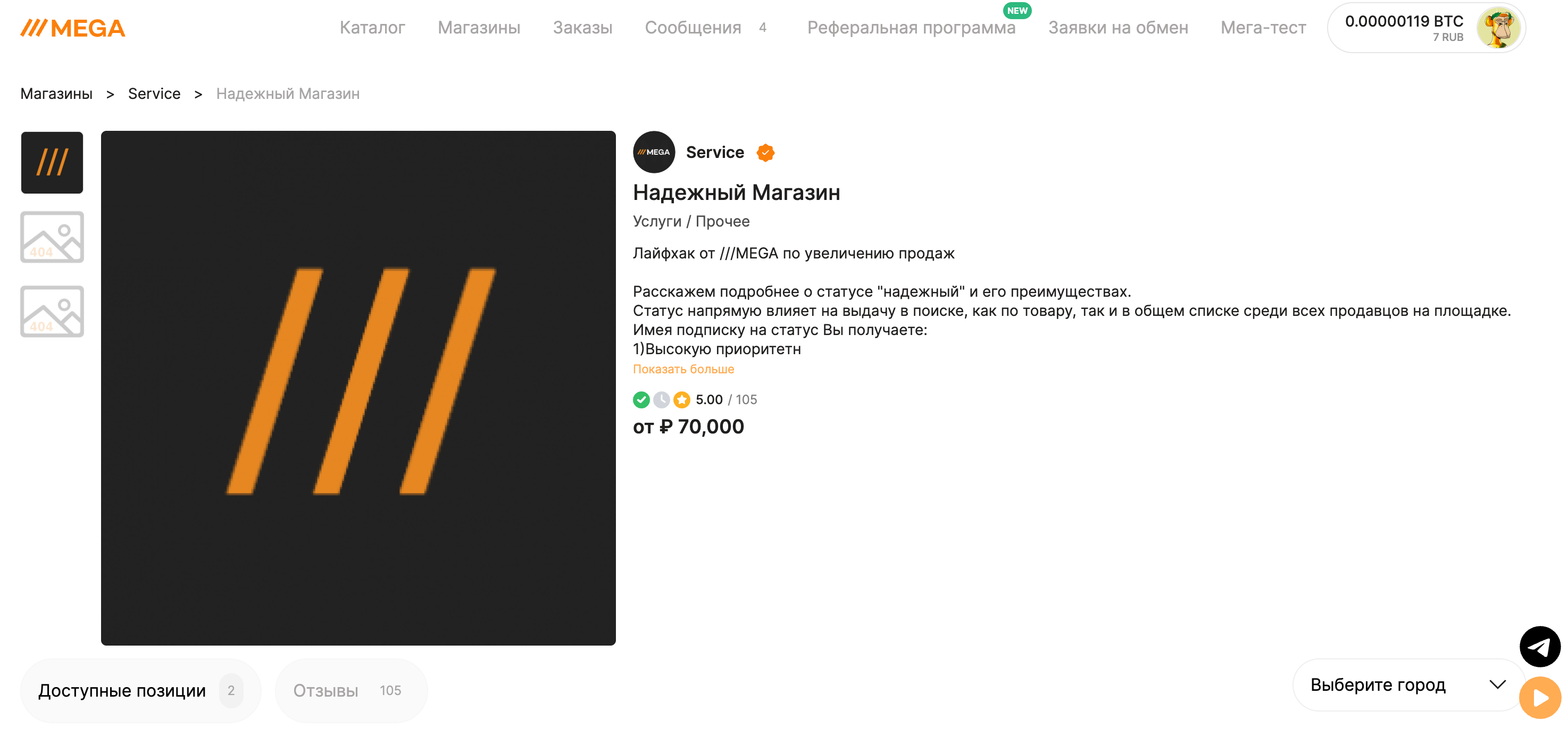Select the 'Доступные позиции' tab
This screenshot has width=1568, height=736.
[x=140, y=690]
